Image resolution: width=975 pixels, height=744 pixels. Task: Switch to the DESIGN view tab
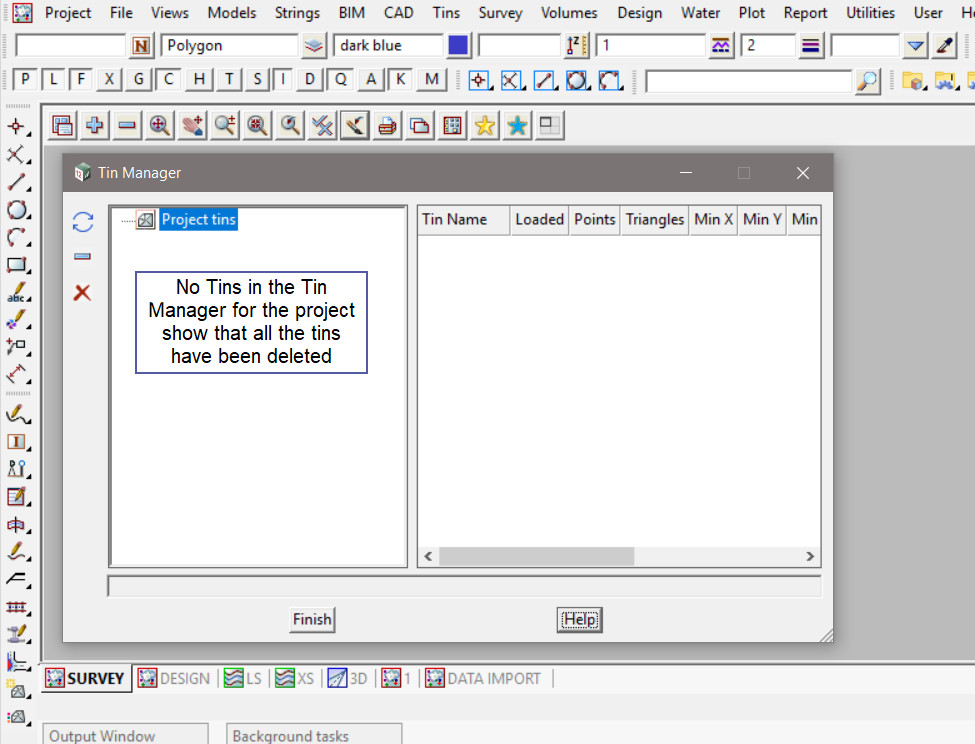tap(175, 678)
